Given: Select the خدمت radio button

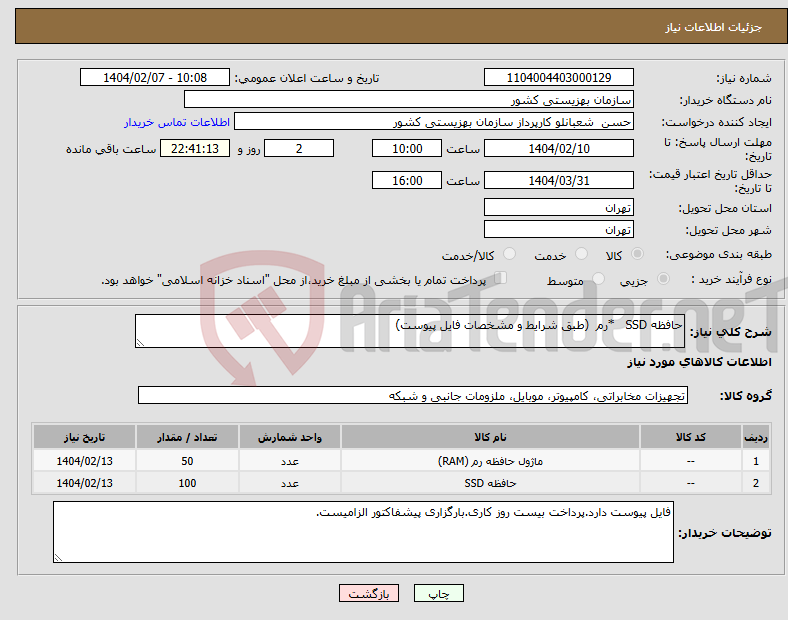Looking at the screenshot, I should (x=581, y=254).
